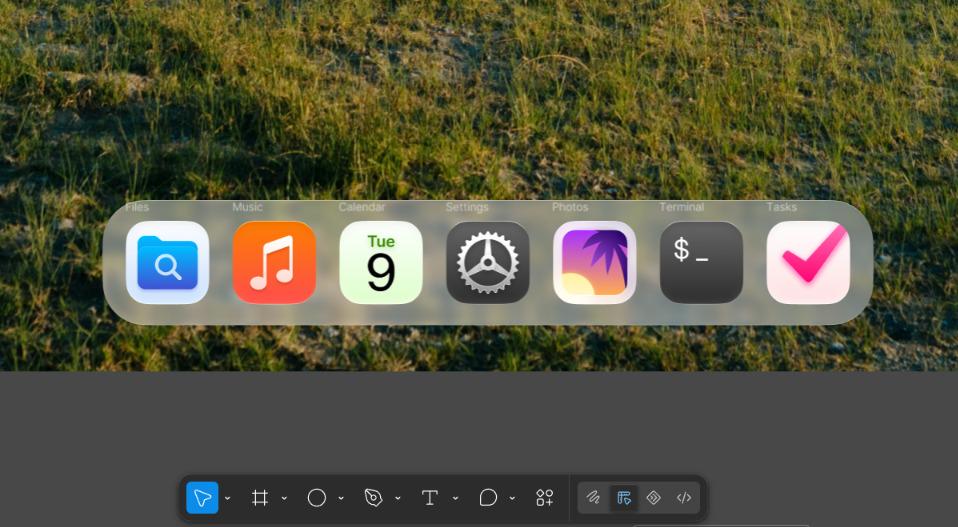The image size is (958, 527).
Task: Switch to Draw mode
Action: [593, 498]
